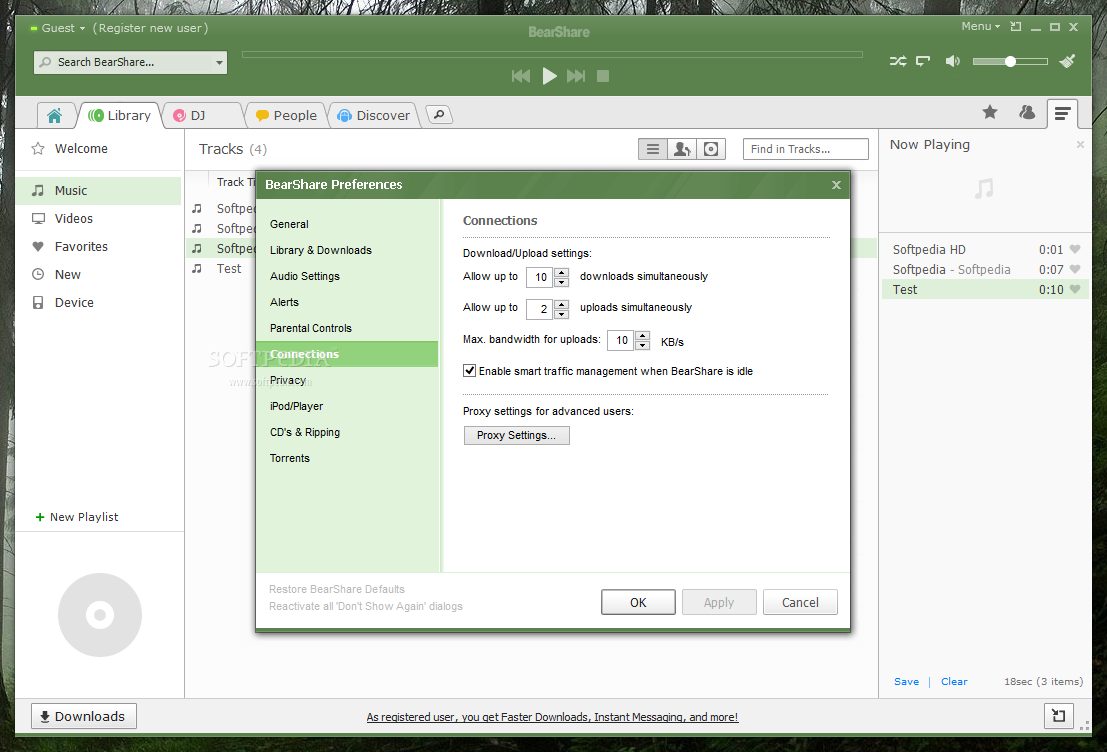Create a New Playlist
The width and height of the screenshot is (1107, 752).
pos(77,517)
